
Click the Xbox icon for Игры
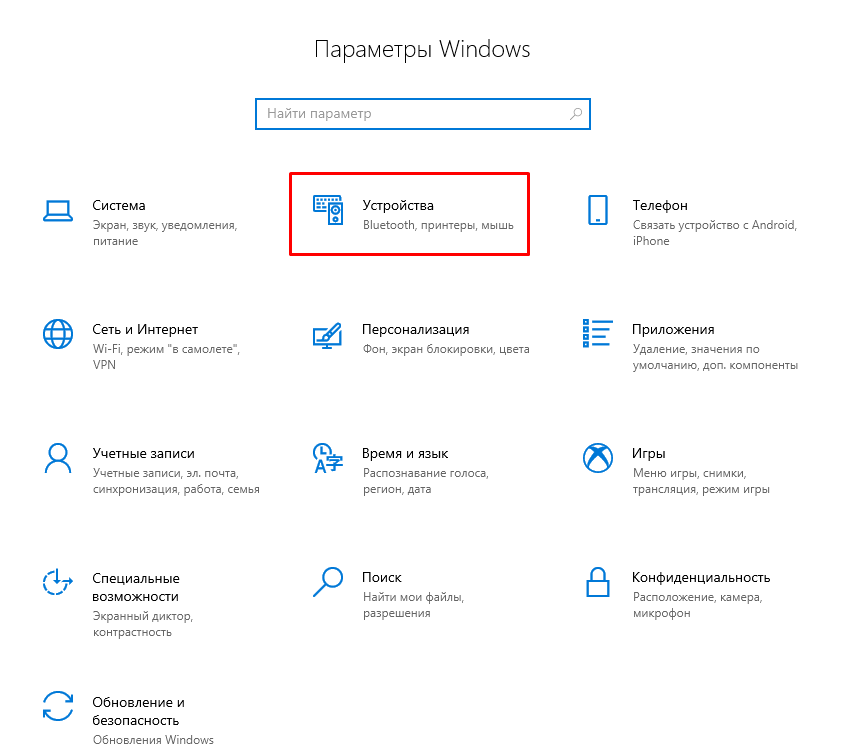pyautogui.click(x=598, y=458)
